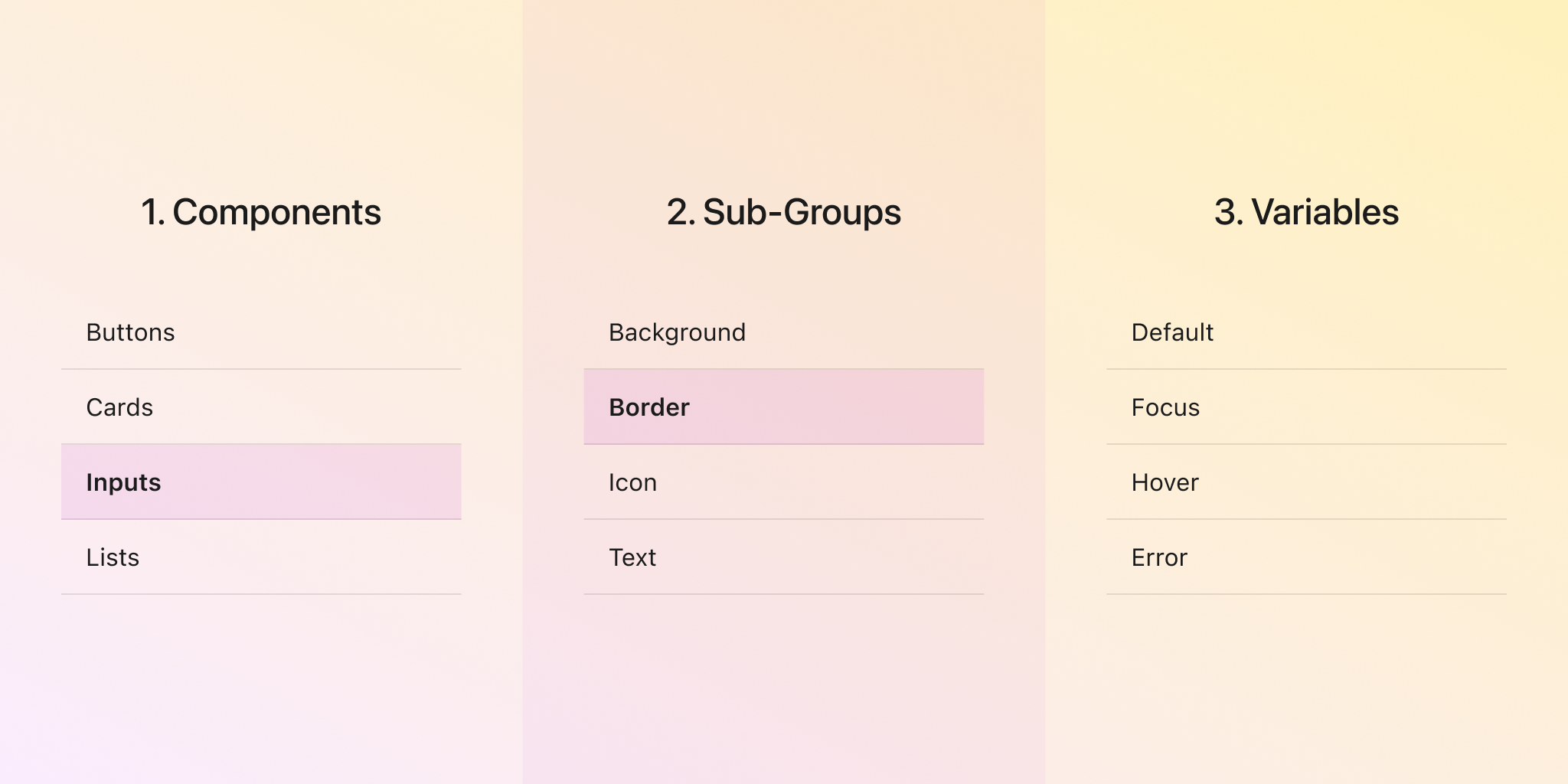Screen dimensions: 1568x784
Task: Click the "3. Variables" heading
Action: (1306, 212)
